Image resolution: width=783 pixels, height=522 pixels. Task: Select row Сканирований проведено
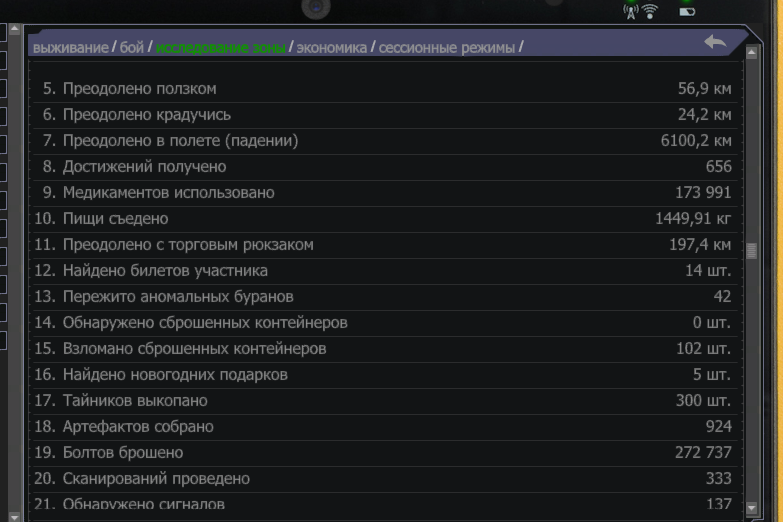click(x=385, y=479)
